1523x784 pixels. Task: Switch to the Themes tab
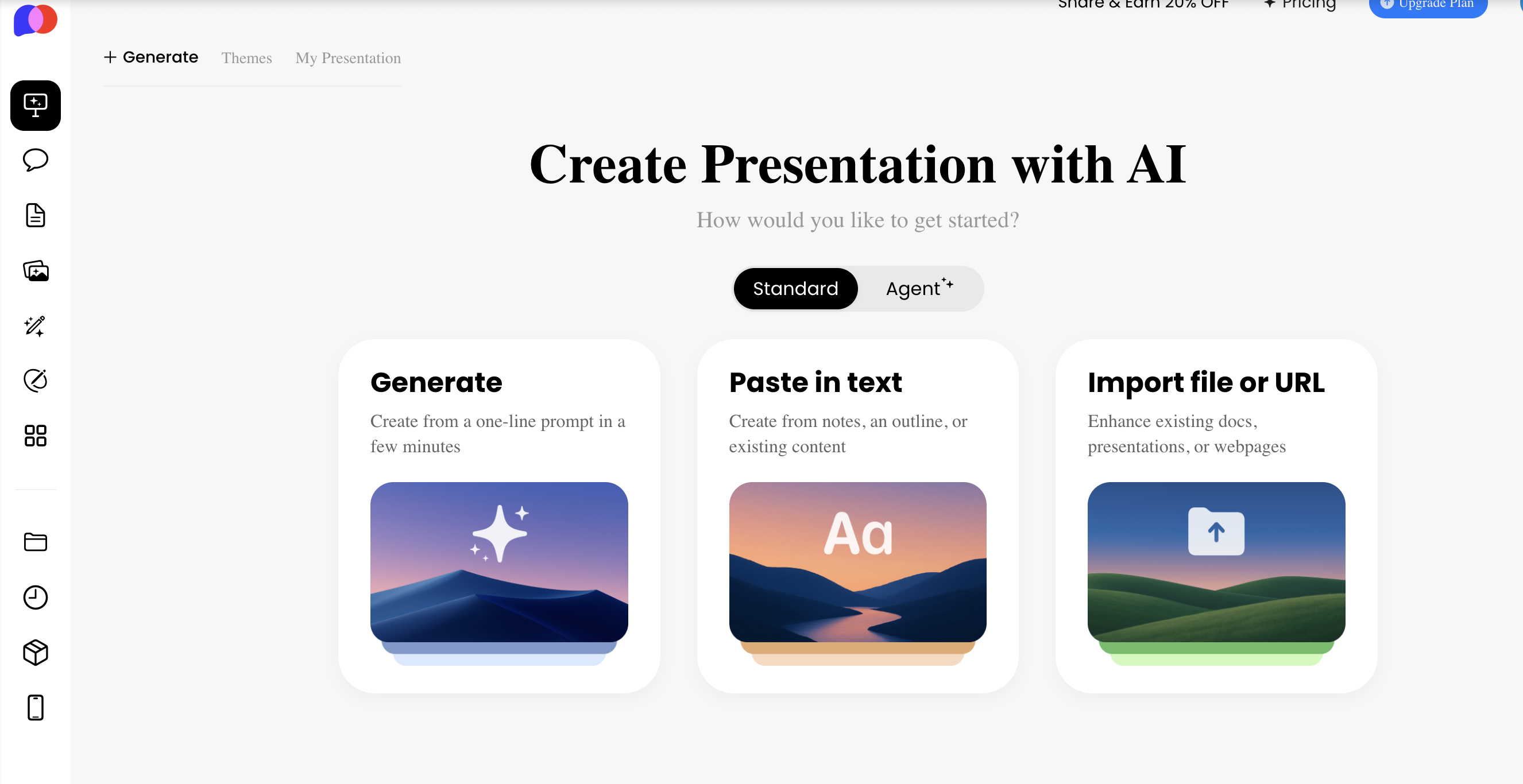[246, 58]
